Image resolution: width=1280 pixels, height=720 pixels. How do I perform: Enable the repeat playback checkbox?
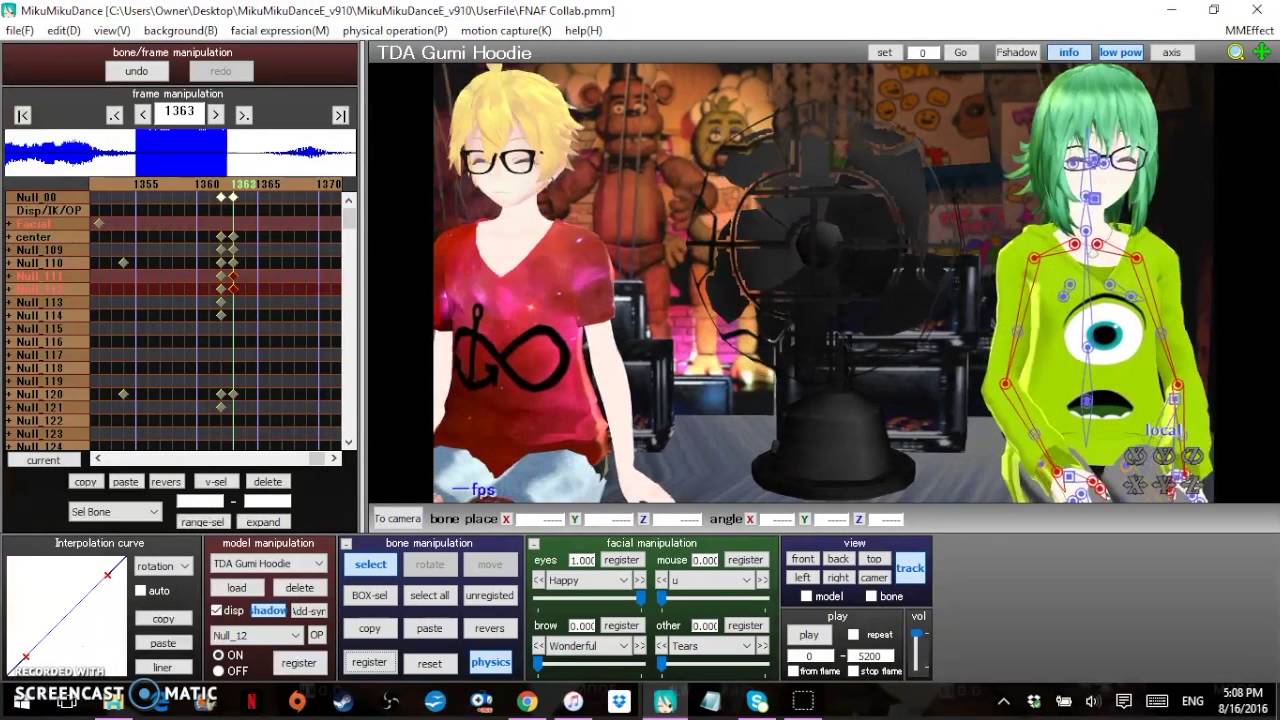(853, 634)
